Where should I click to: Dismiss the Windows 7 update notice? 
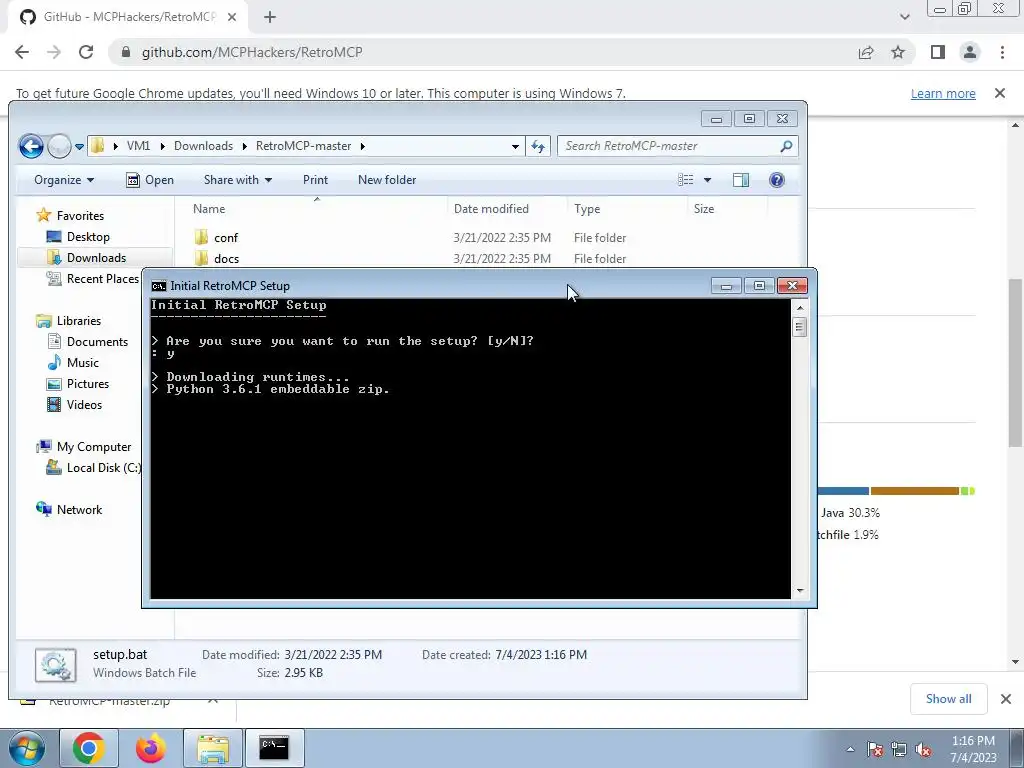1000,93
